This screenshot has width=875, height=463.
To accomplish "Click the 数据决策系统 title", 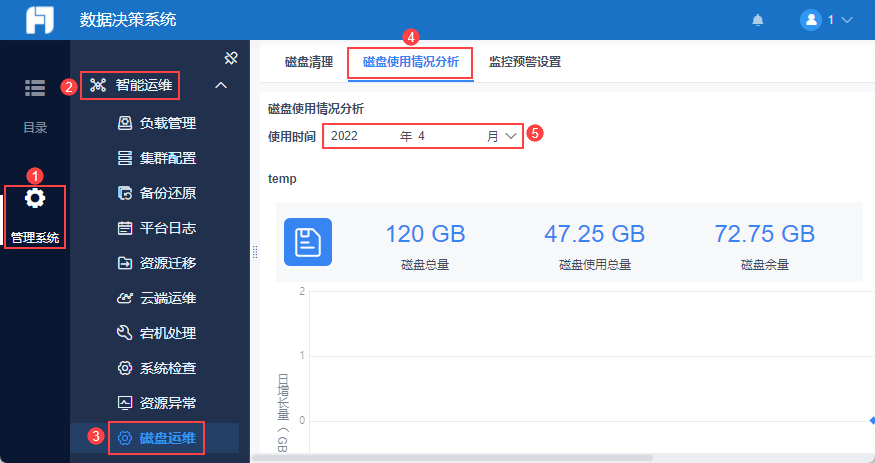I will (128, 20).
